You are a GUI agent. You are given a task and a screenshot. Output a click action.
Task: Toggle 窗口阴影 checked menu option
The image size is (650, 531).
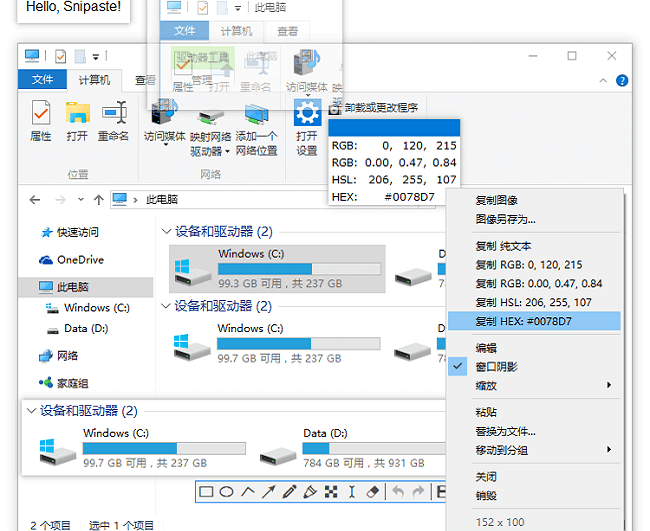(496, 367)
